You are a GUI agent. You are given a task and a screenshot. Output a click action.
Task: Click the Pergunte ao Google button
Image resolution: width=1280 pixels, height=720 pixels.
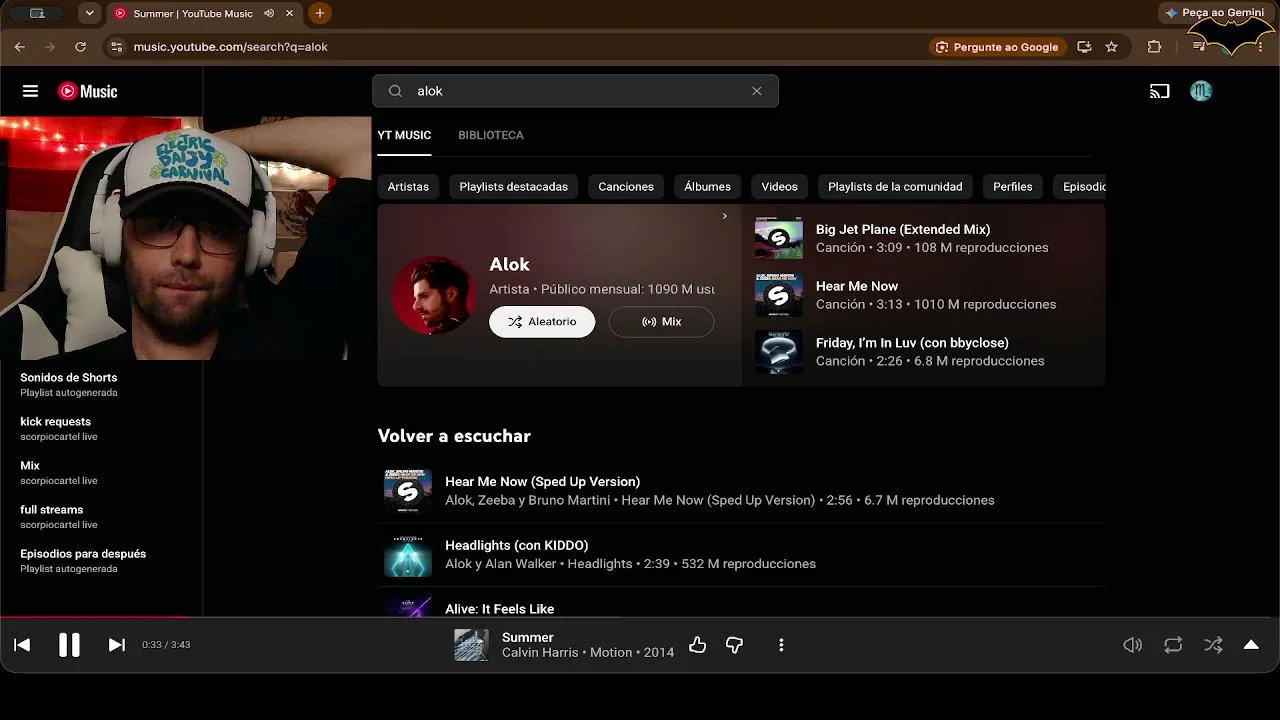pos(996,47)
